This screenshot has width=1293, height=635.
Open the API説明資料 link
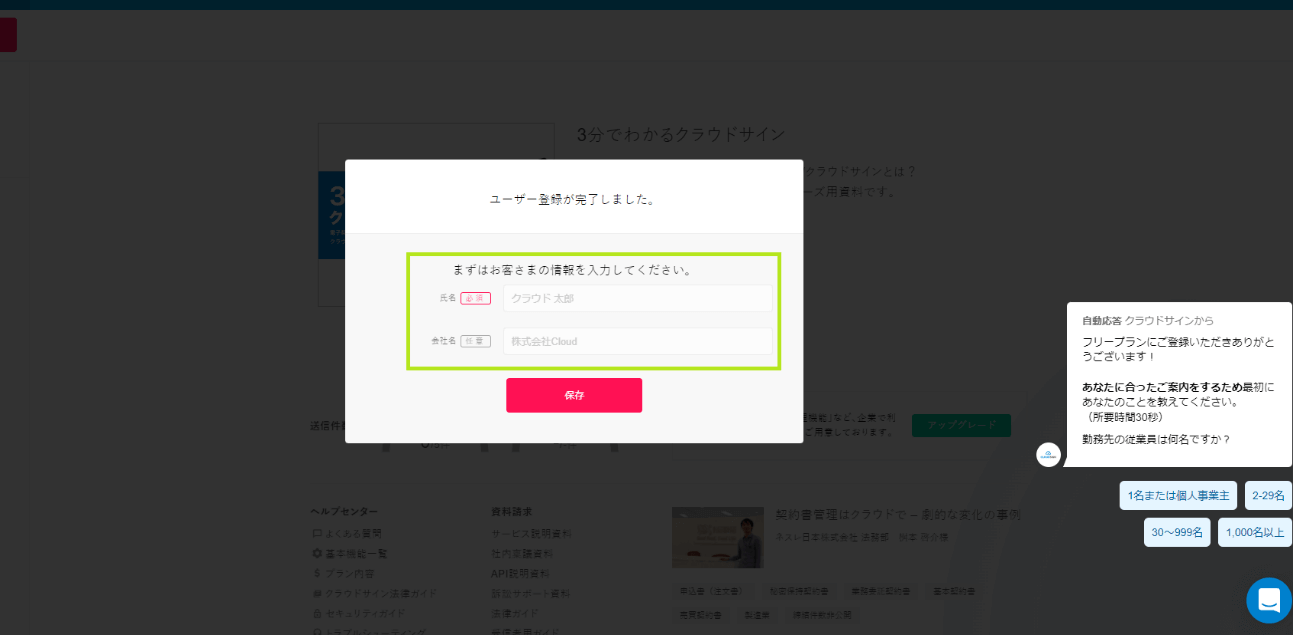point(520,573)
